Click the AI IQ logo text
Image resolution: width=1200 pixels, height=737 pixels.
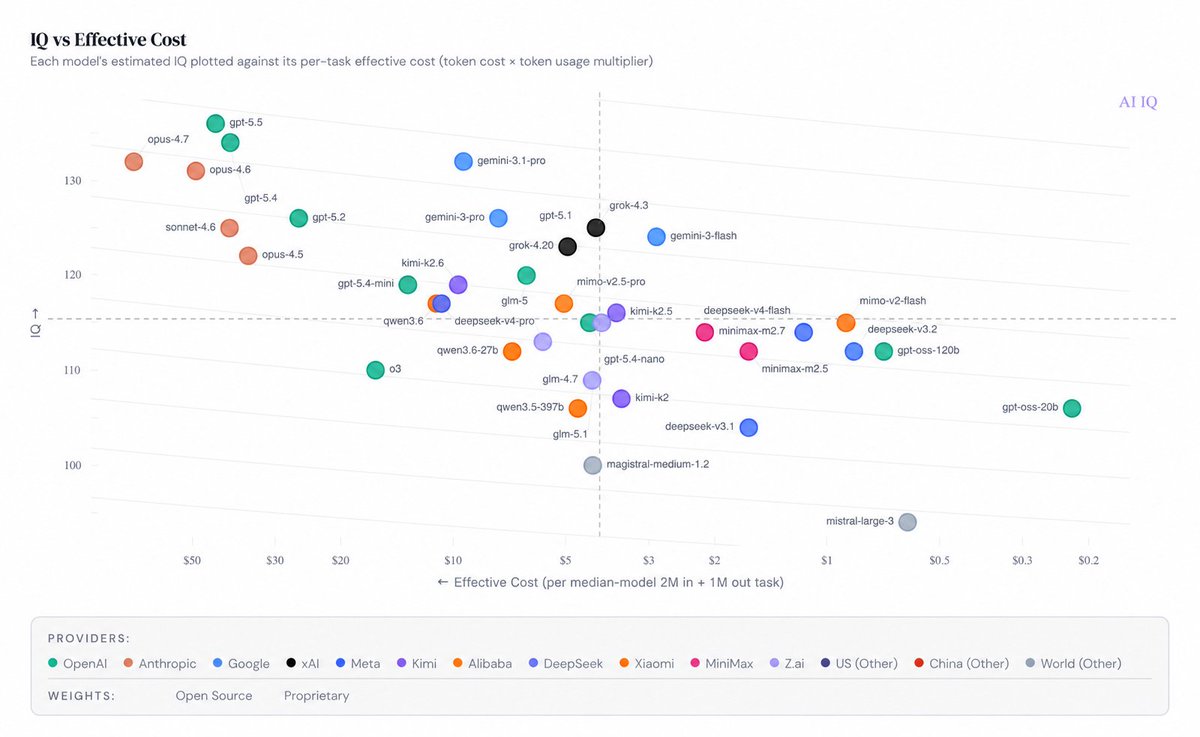(1138, 102)
